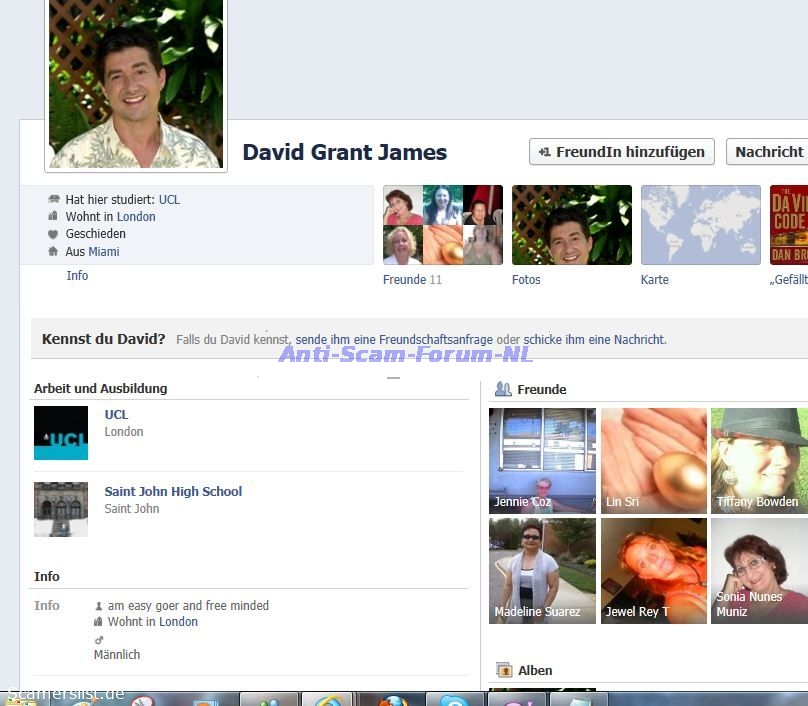Viewport: 808px width, 706px height.
Task: Select Madeline Suarez's friend thumbnail
Action: tap(542, 570)
